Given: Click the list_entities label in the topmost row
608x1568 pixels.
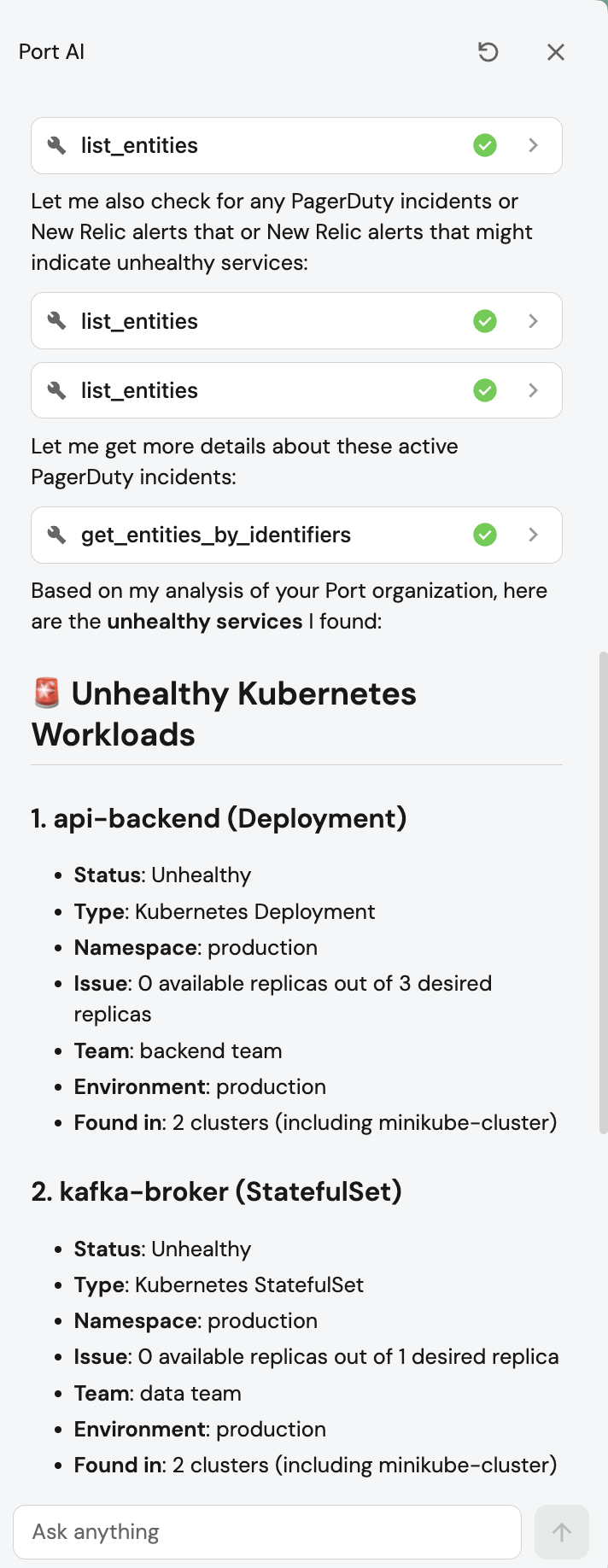Looking at the screenshot, I should tap(139, 145).
